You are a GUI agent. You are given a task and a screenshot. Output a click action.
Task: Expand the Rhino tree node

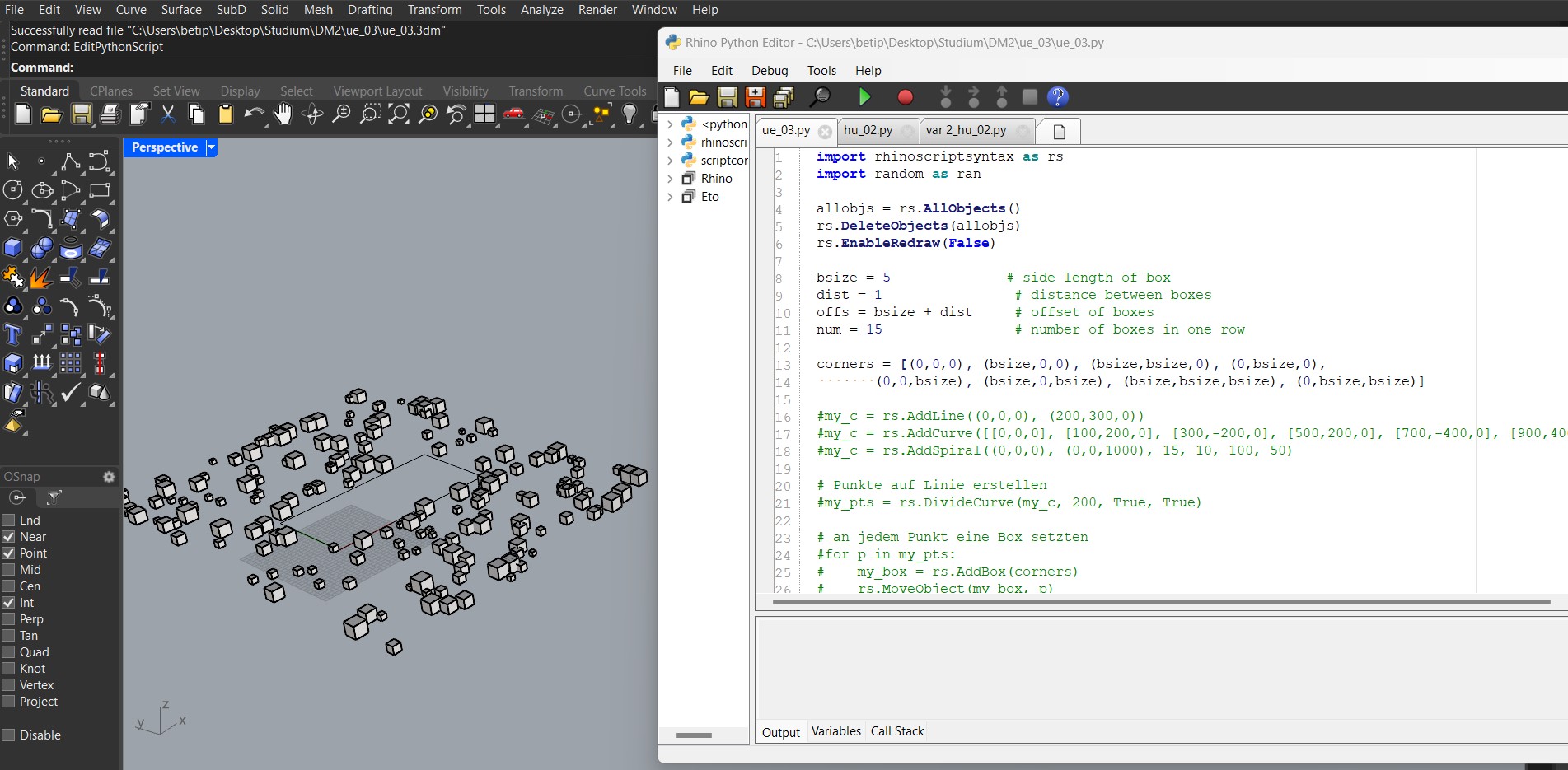click(670, 178)
